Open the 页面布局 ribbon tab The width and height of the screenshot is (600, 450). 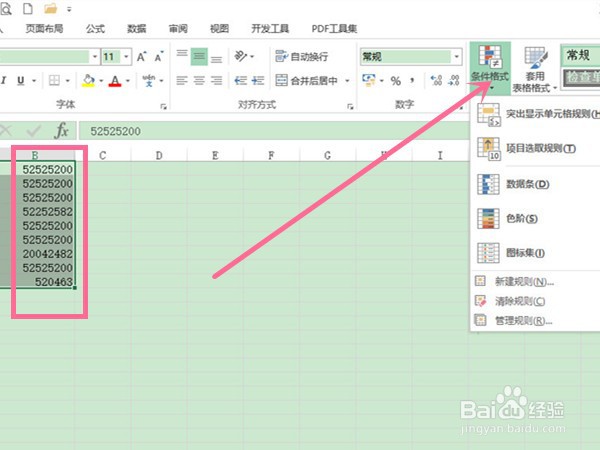(44, 29)
